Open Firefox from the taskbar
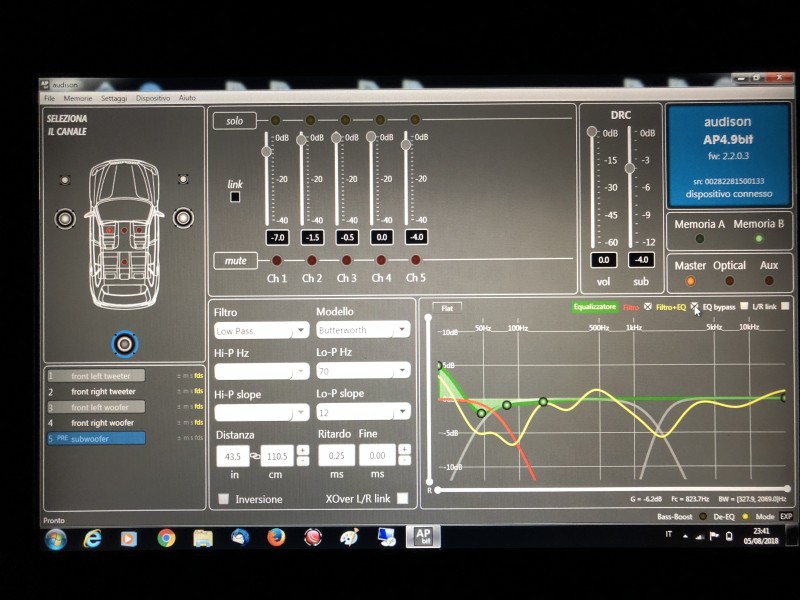800x600 pixels. click(276, 537)
